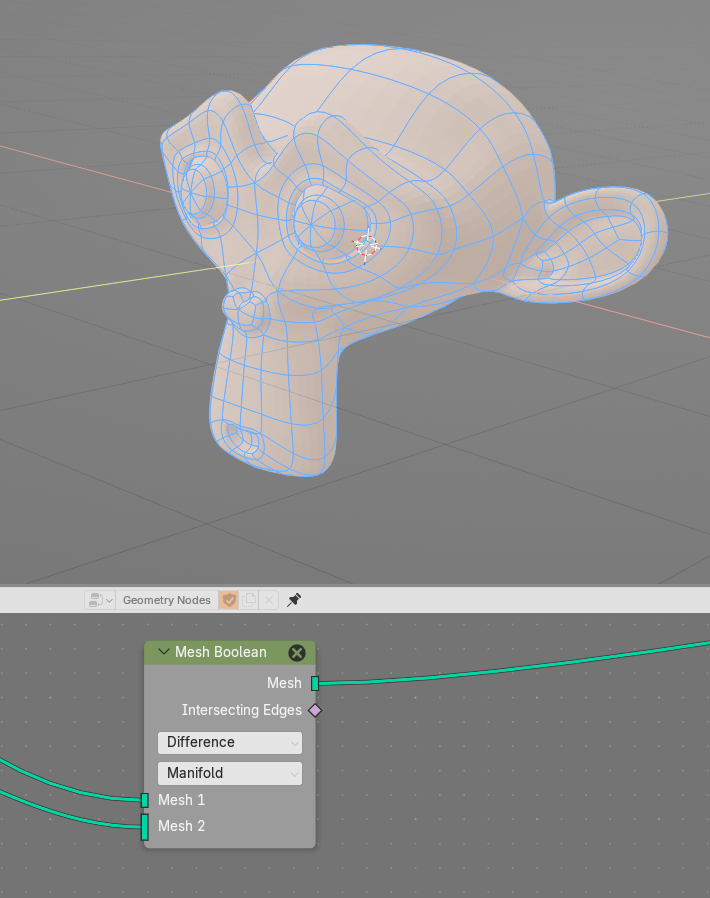Image resolution: width=710 pixels, height=898 pixels.
Task: Click the Mesh 2 input socket
Action: [x=145, y=827]
